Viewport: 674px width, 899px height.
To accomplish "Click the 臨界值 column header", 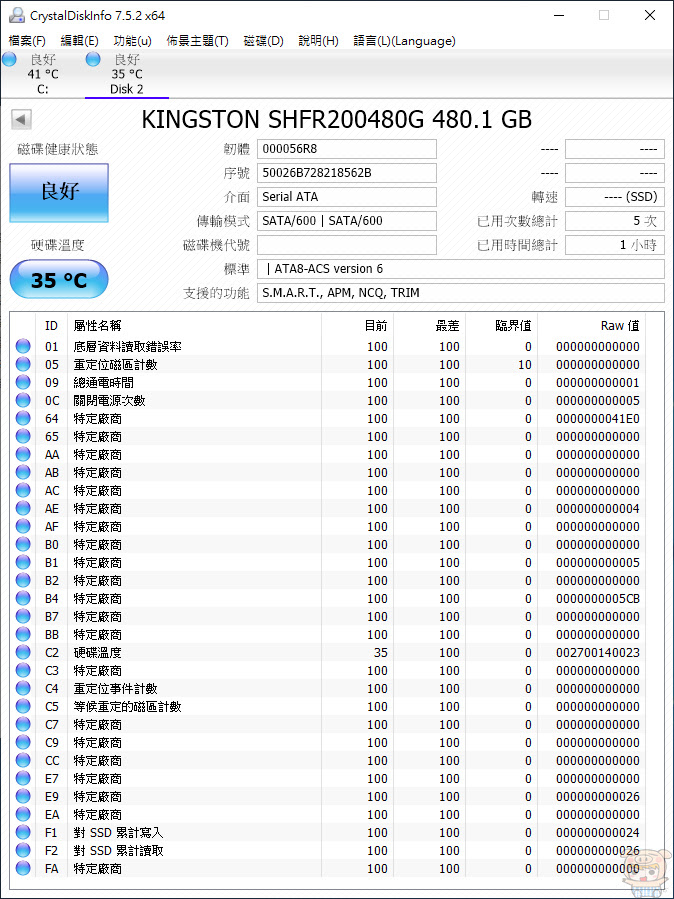I will click(502, 326).
